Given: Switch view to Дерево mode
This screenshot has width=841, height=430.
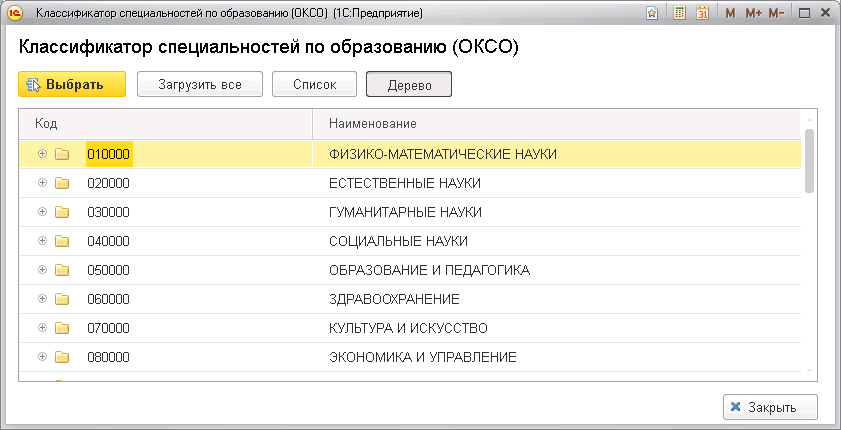Looking at the screenshot, I should click(x=409, y=85).
